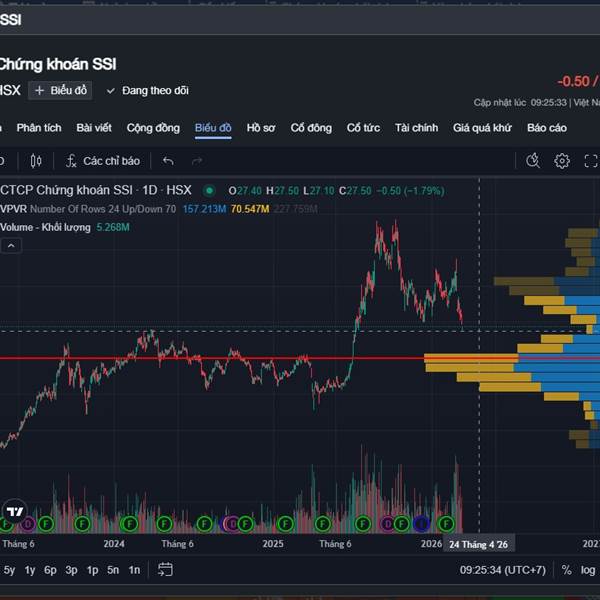The width and height of the screenshot is (600, 600).
Task: Toggle percent scale % button
Action: point(566,570)
